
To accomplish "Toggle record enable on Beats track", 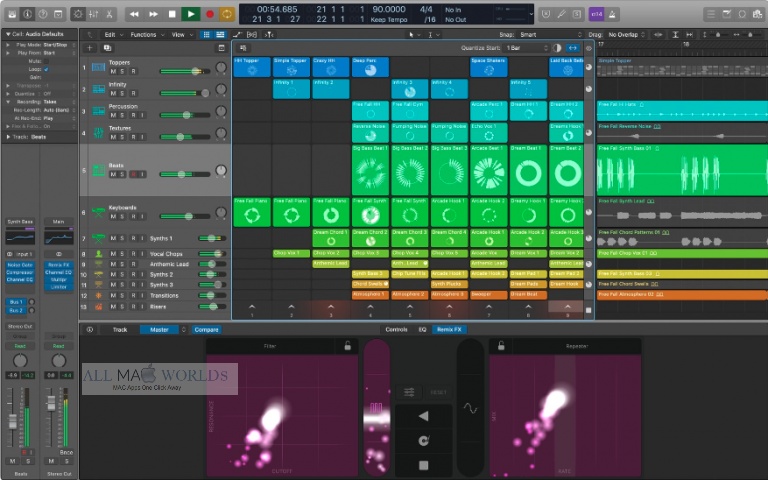I will (133, 174).
